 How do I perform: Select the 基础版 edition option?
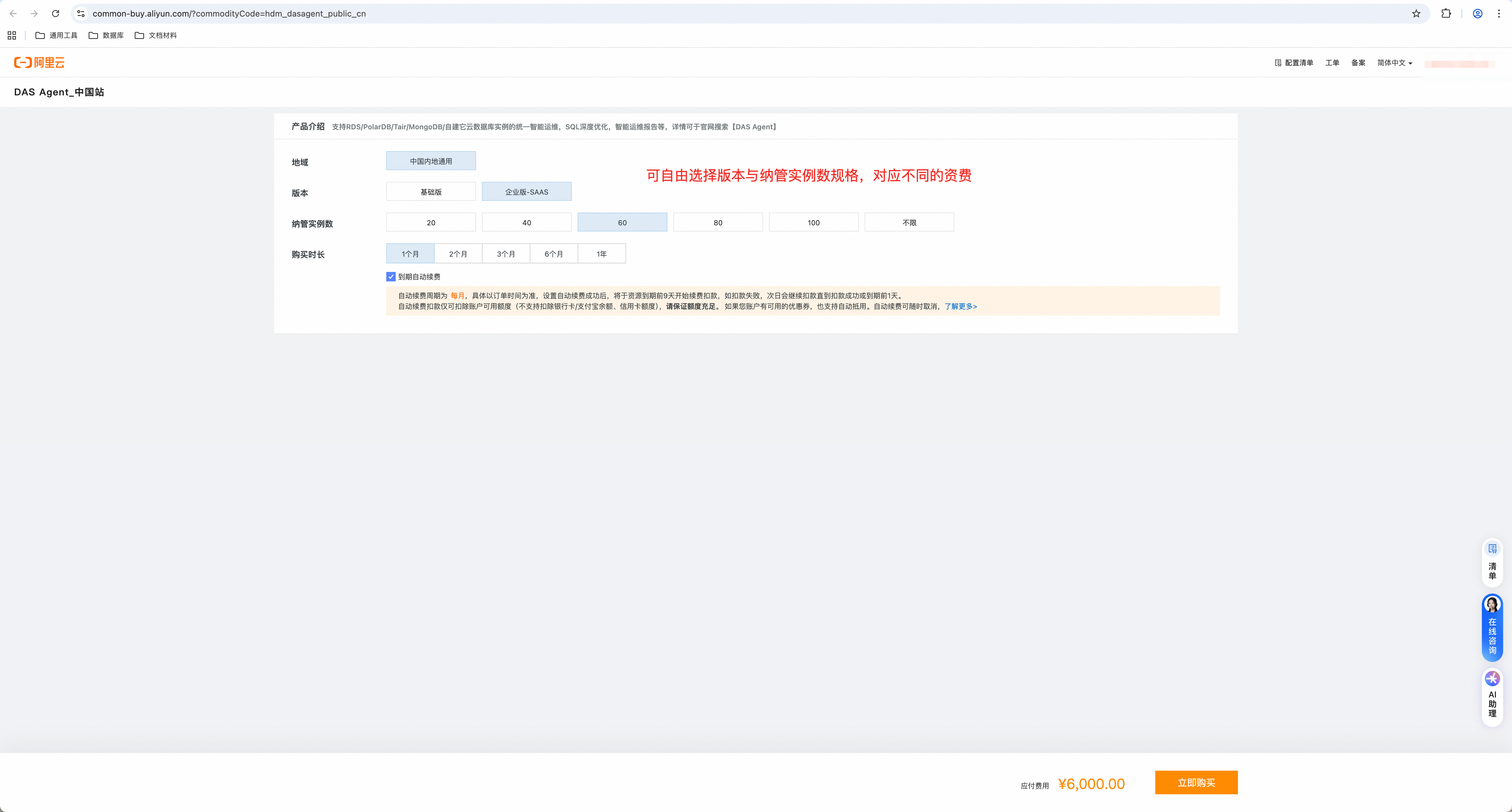coord(431,192)
